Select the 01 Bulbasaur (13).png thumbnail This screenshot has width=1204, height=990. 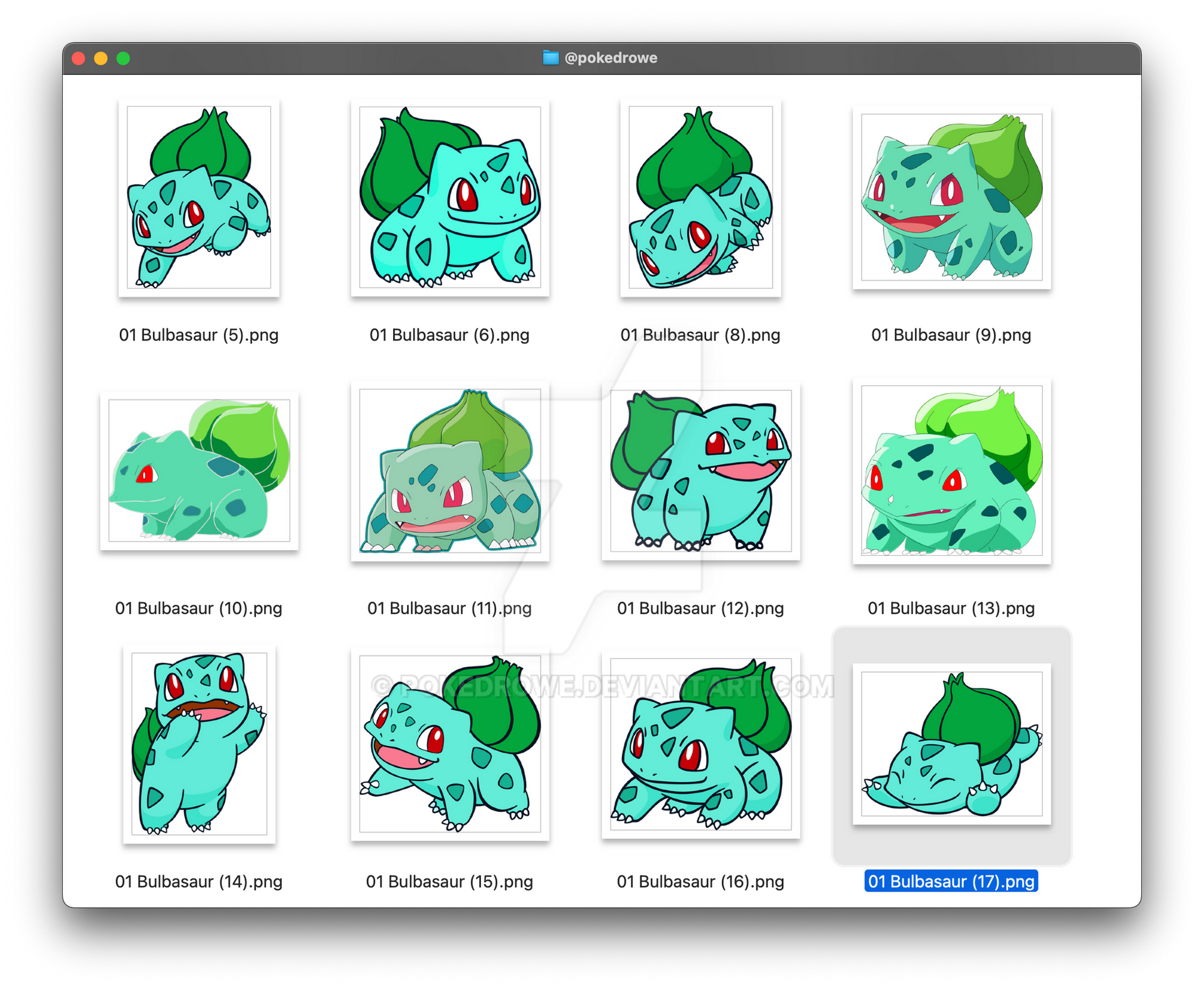pyautogui.click(x=951, y=471)
